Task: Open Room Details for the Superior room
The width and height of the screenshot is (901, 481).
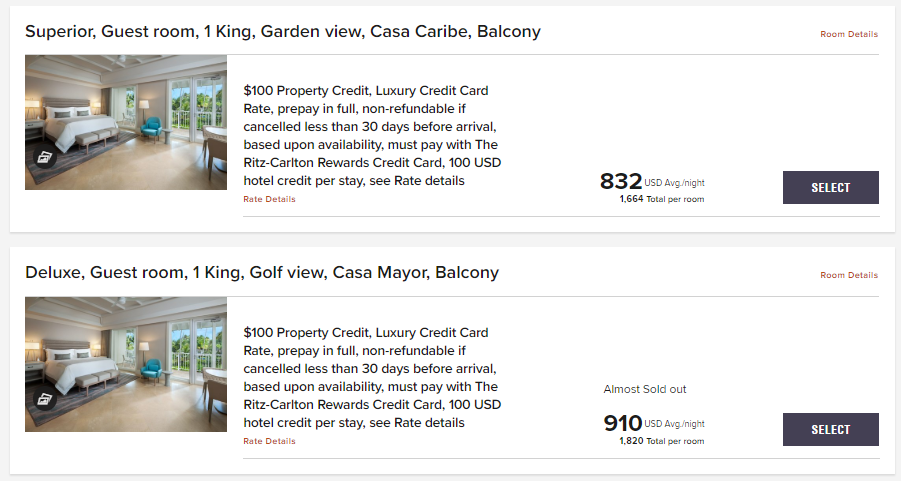Action: pyautogui.click(x=849, y=34)
